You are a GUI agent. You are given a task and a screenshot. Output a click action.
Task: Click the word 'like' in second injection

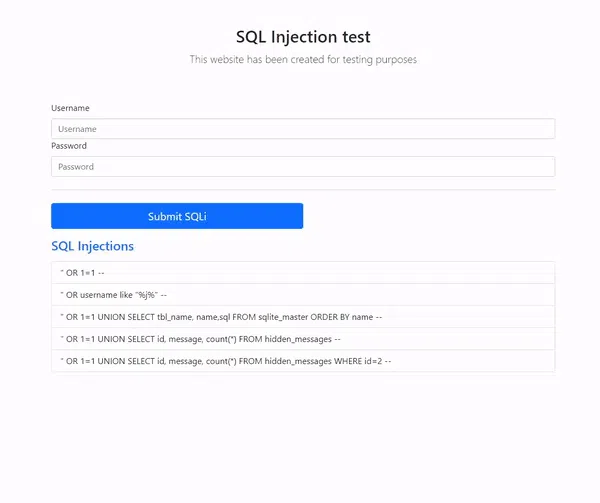[x=126, y=295]
